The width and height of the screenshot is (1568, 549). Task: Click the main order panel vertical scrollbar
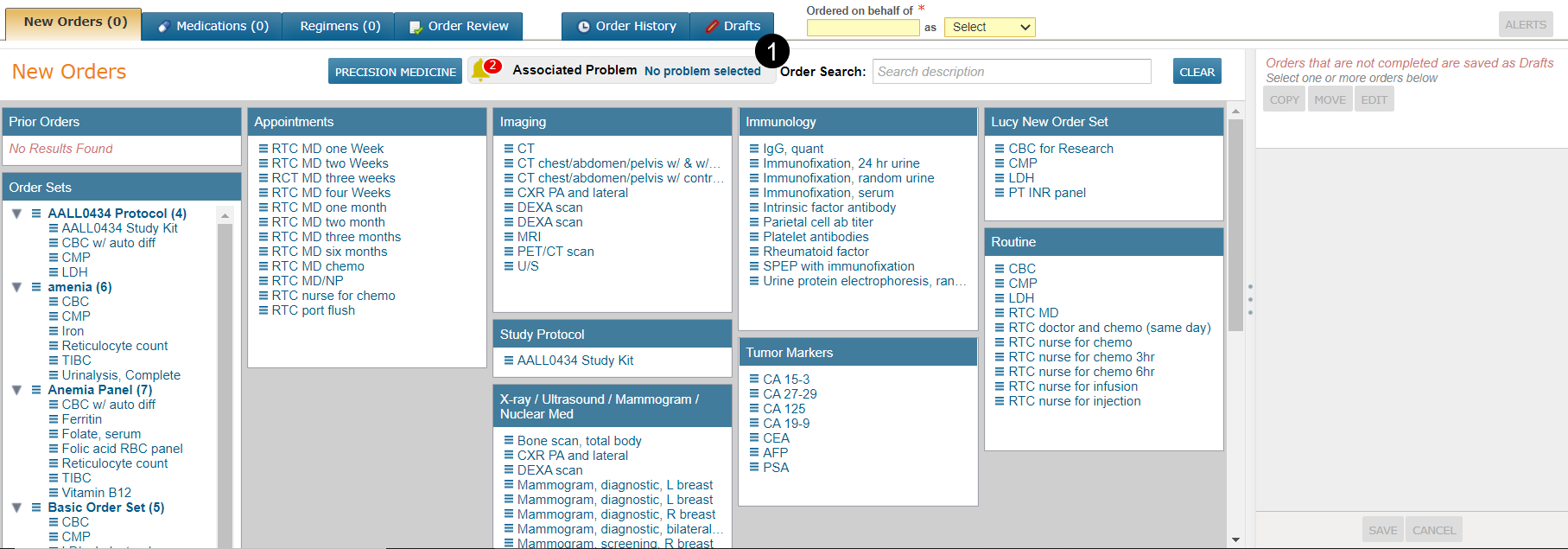1235,225
